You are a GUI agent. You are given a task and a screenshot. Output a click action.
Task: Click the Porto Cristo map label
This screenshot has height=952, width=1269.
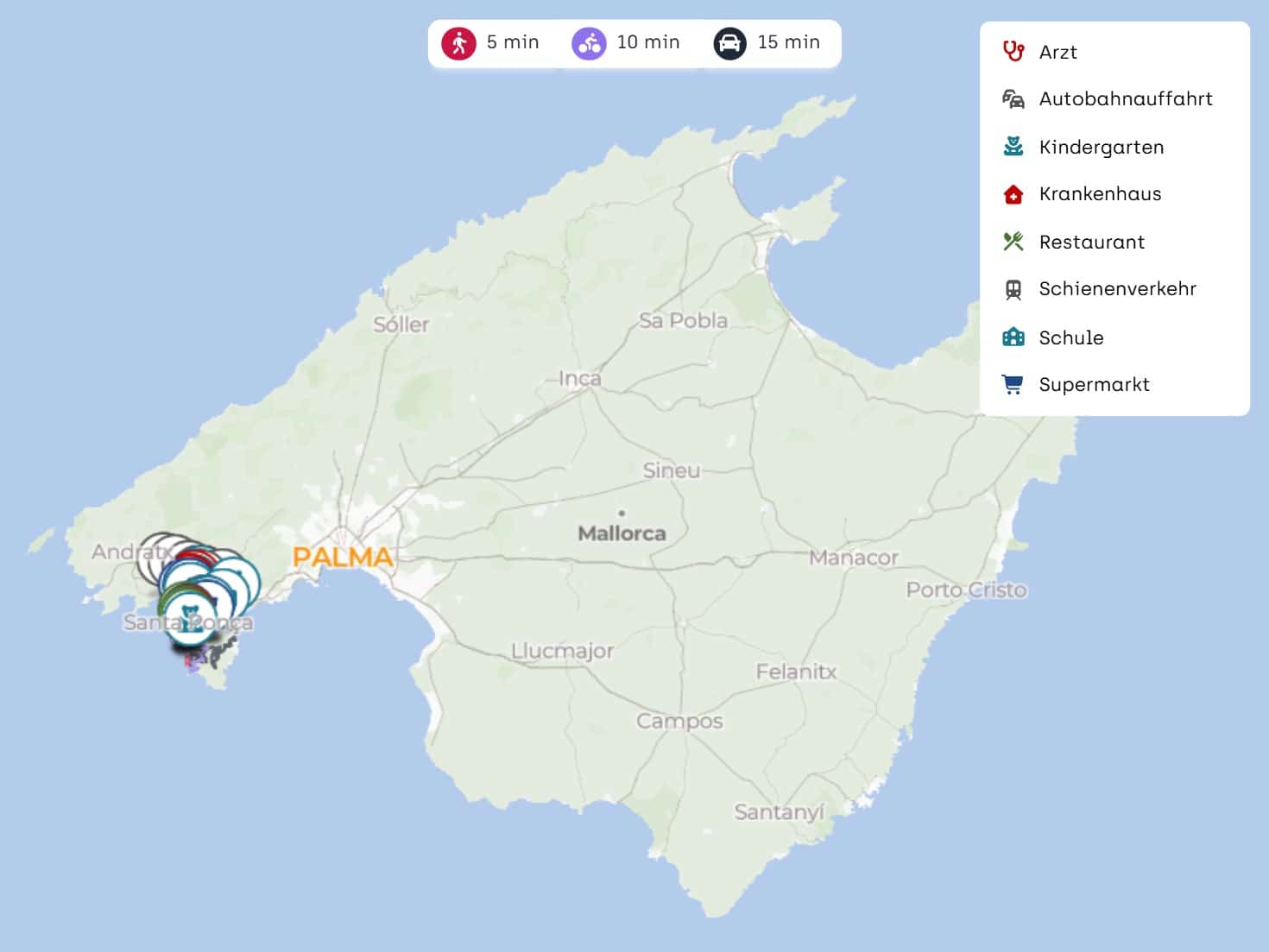[966, 590]
